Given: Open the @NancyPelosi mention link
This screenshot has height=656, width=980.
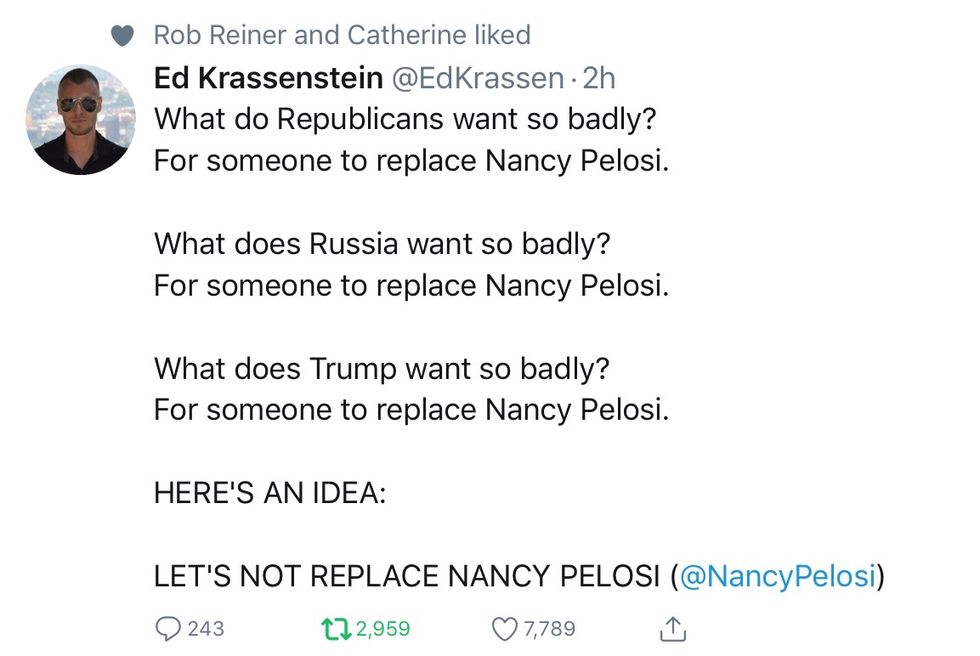Looking at the screenshot, I should click(x=778, y=576).
